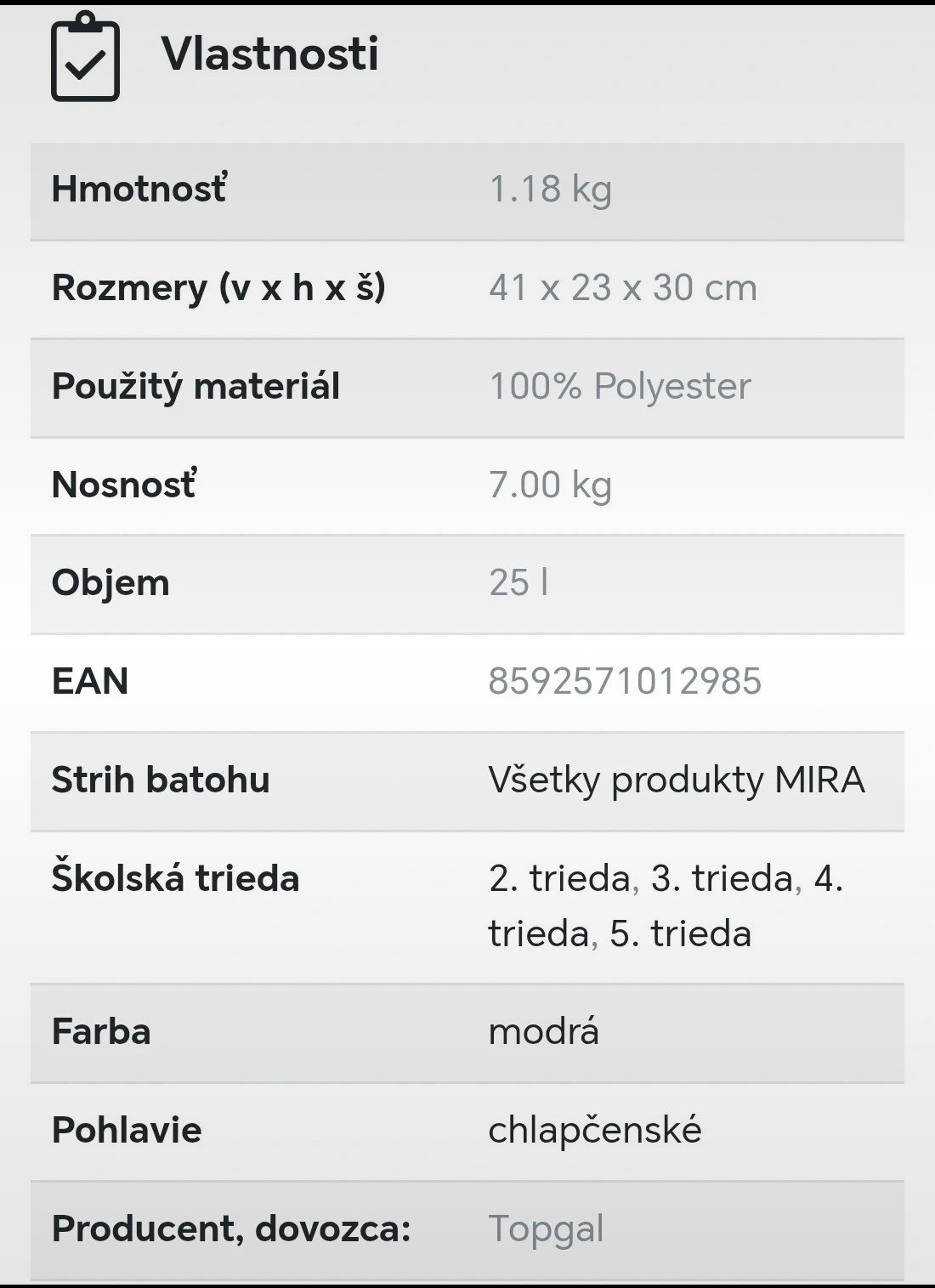Select the 5. trieda link
This screenshot has width=935, height=1288.
(680, 933)
